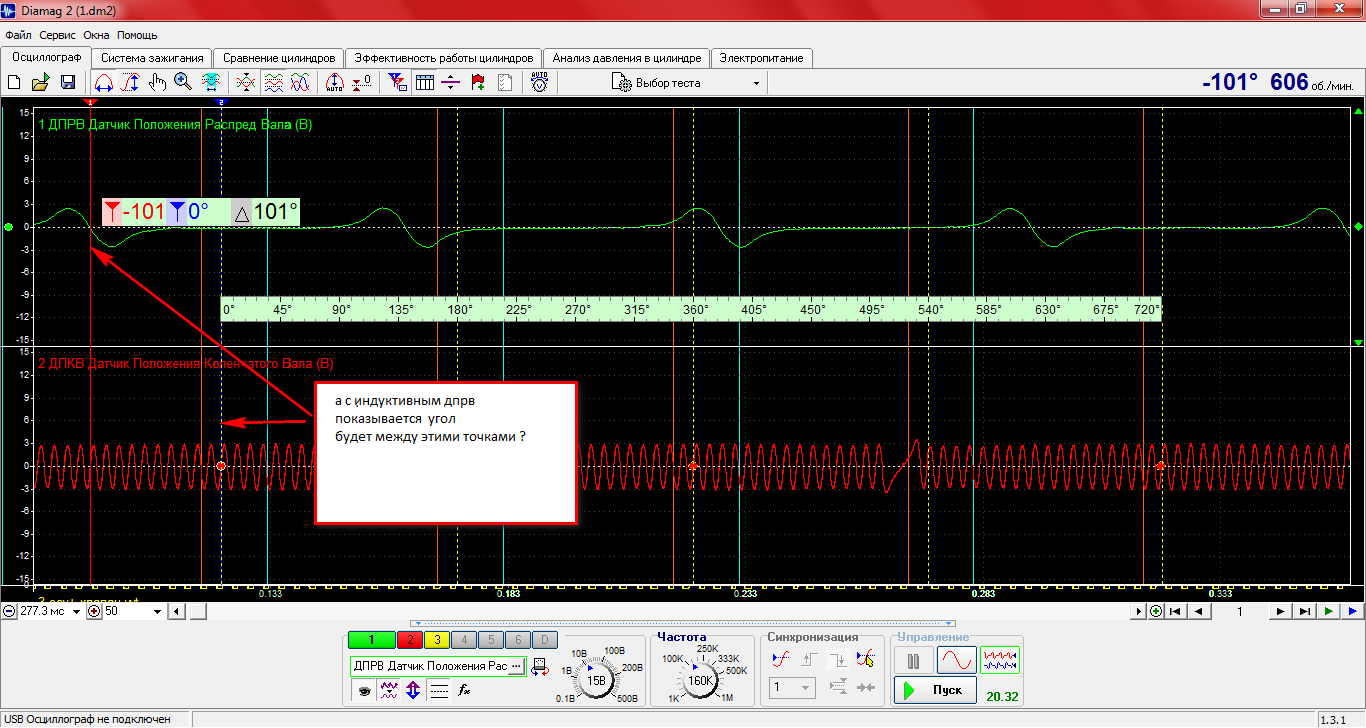The height and width of the screenshot is (728, 1366).
Task: Toggle the purple waveform filter icon
Action: point(390,690)
